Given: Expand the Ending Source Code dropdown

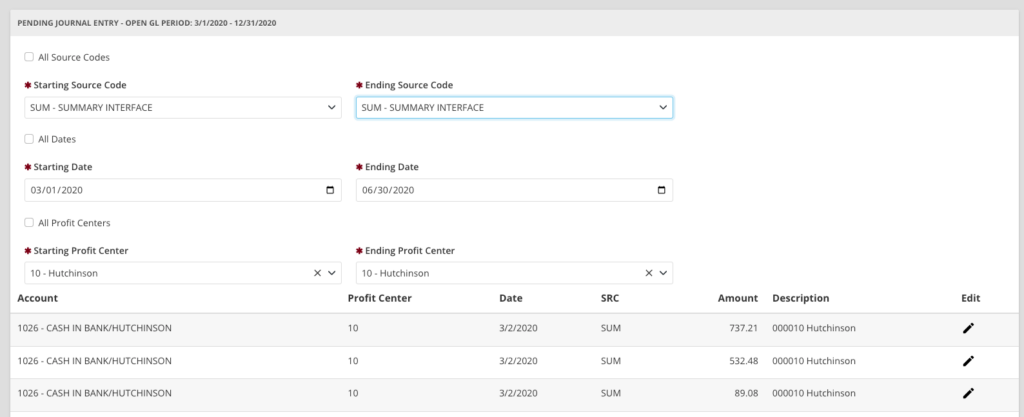Looking at the screenshot, I should click(514, 108).
